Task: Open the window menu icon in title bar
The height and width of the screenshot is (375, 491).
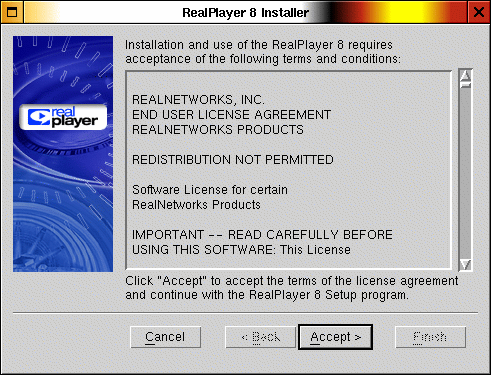Action: (12, 12)
